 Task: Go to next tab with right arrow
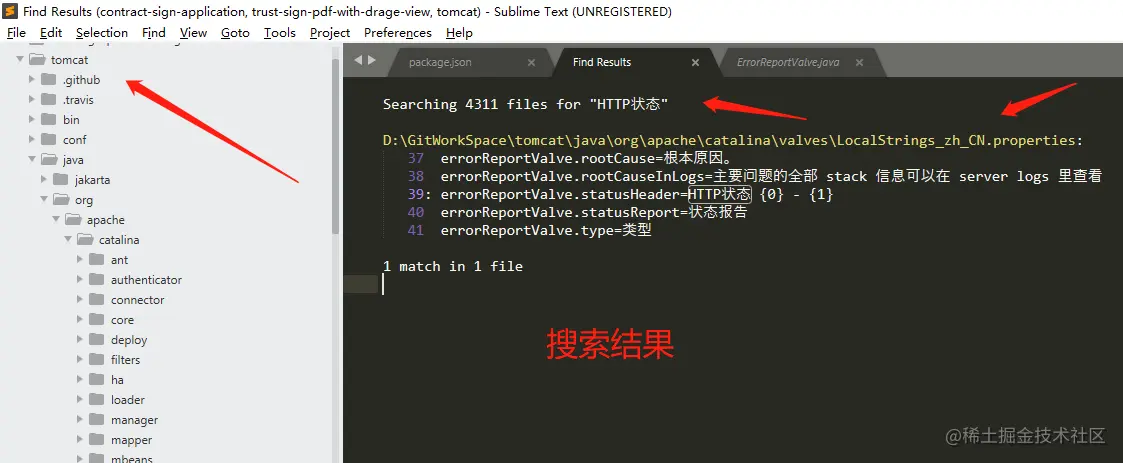[372, 60]
